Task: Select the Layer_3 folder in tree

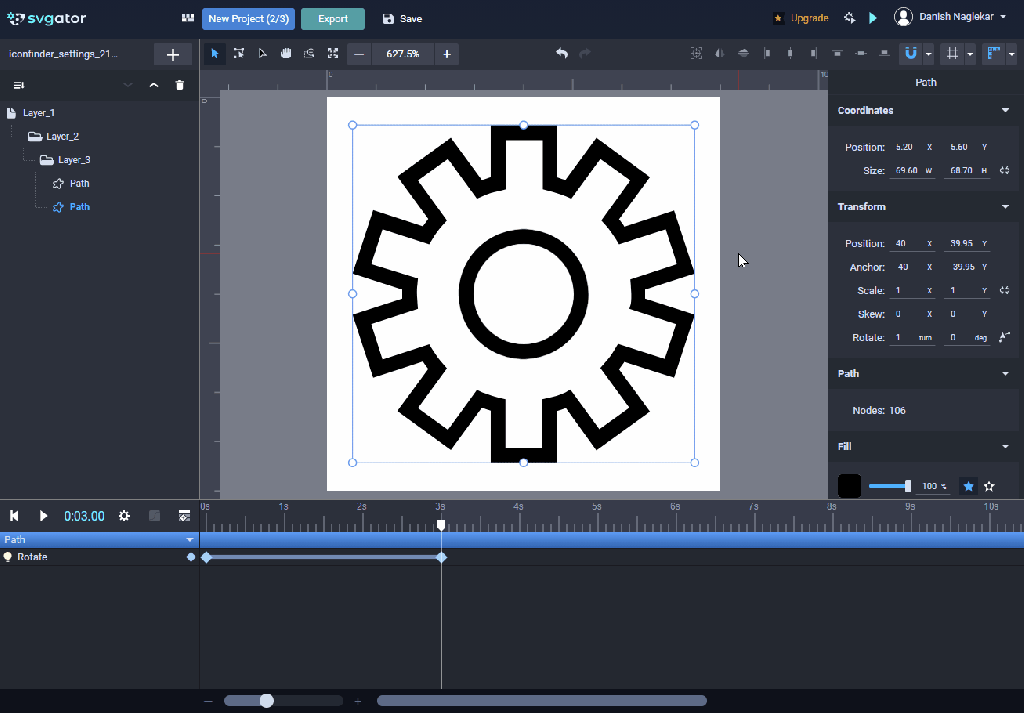Action: pos(74,160)
